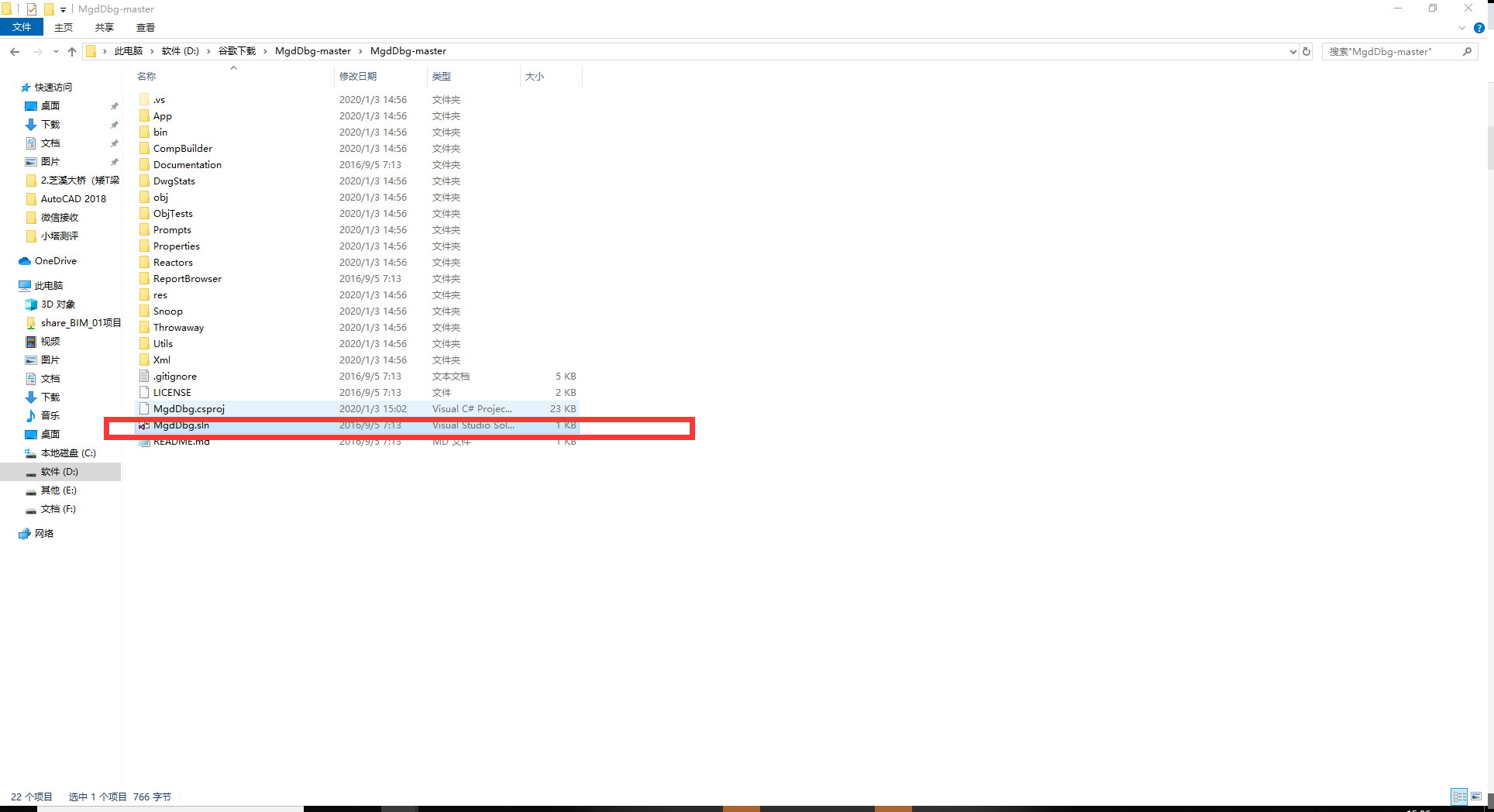Select the Xml folder icon
The image size is (1494, 812).
point(144,360)
